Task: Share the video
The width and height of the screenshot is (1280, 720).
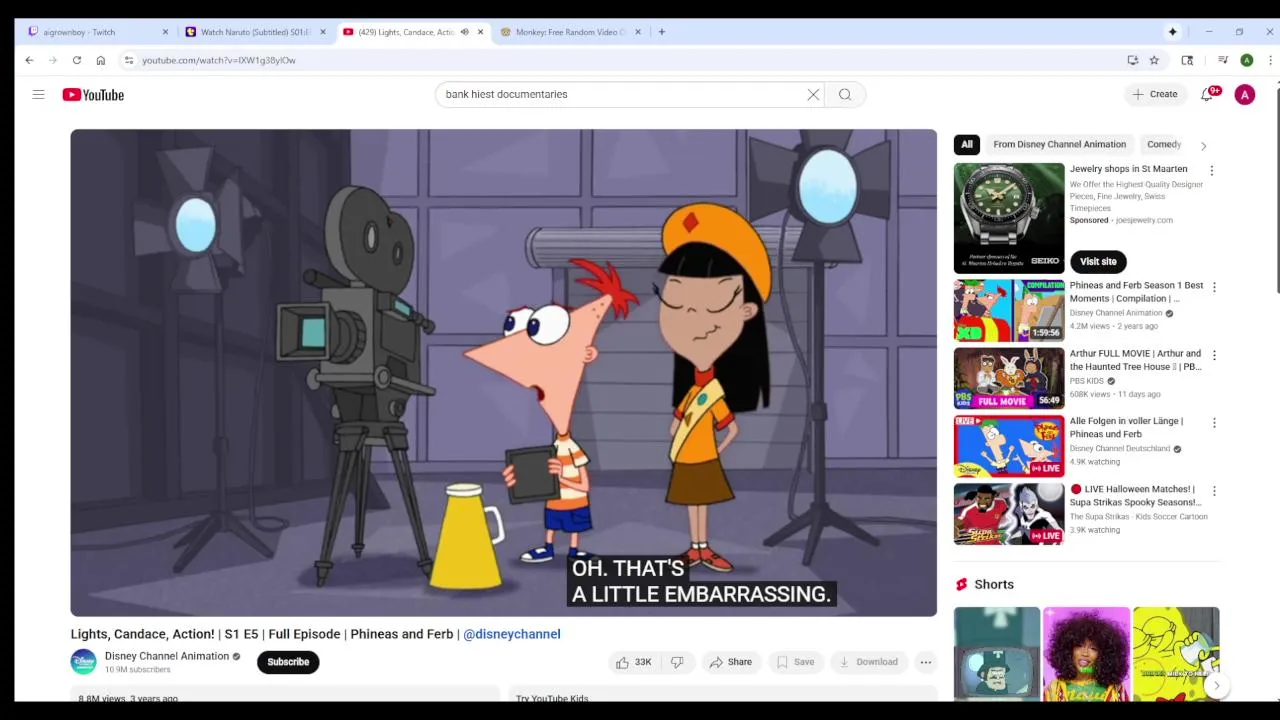Action: (730, 662)
